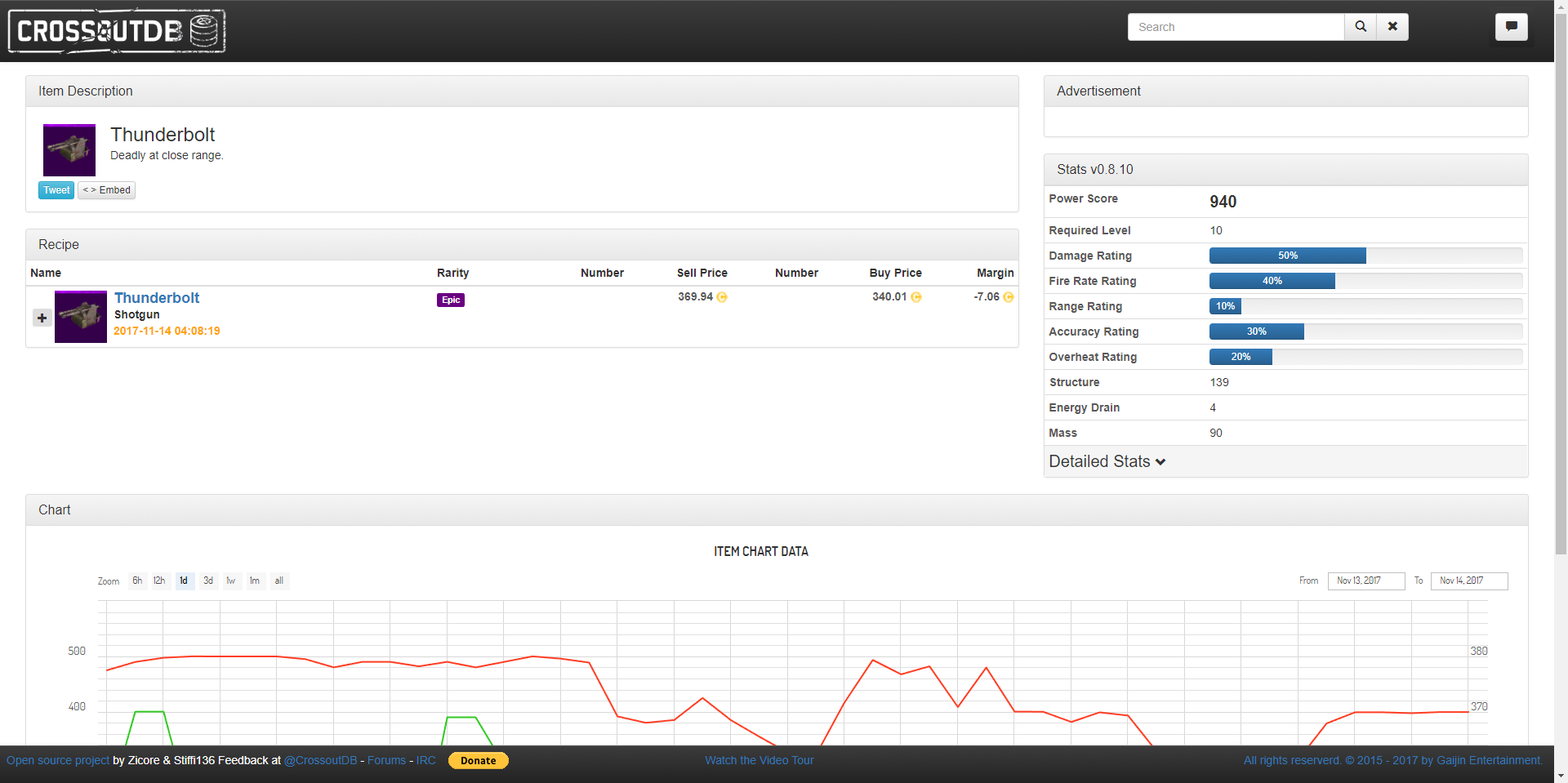Click the Thunderbolt thumbnail in Recipe row

(x=81, y=317)
